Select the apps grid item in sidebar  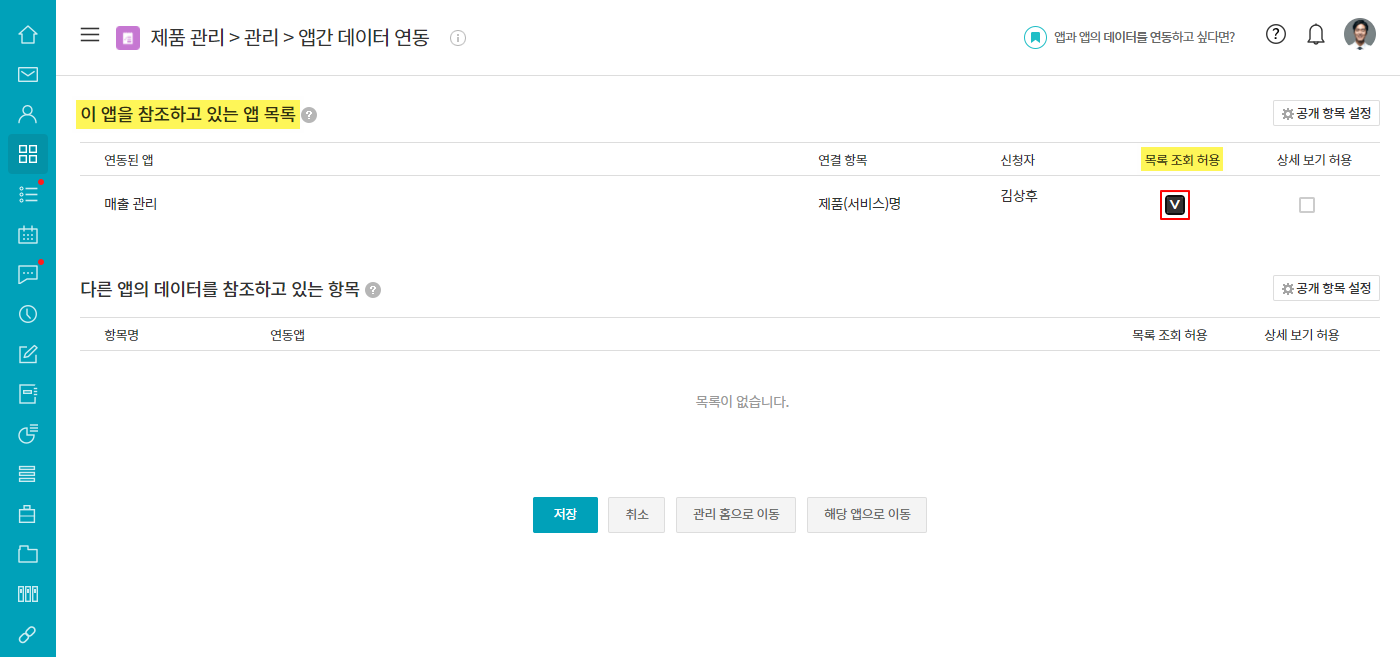coord(28,154)
